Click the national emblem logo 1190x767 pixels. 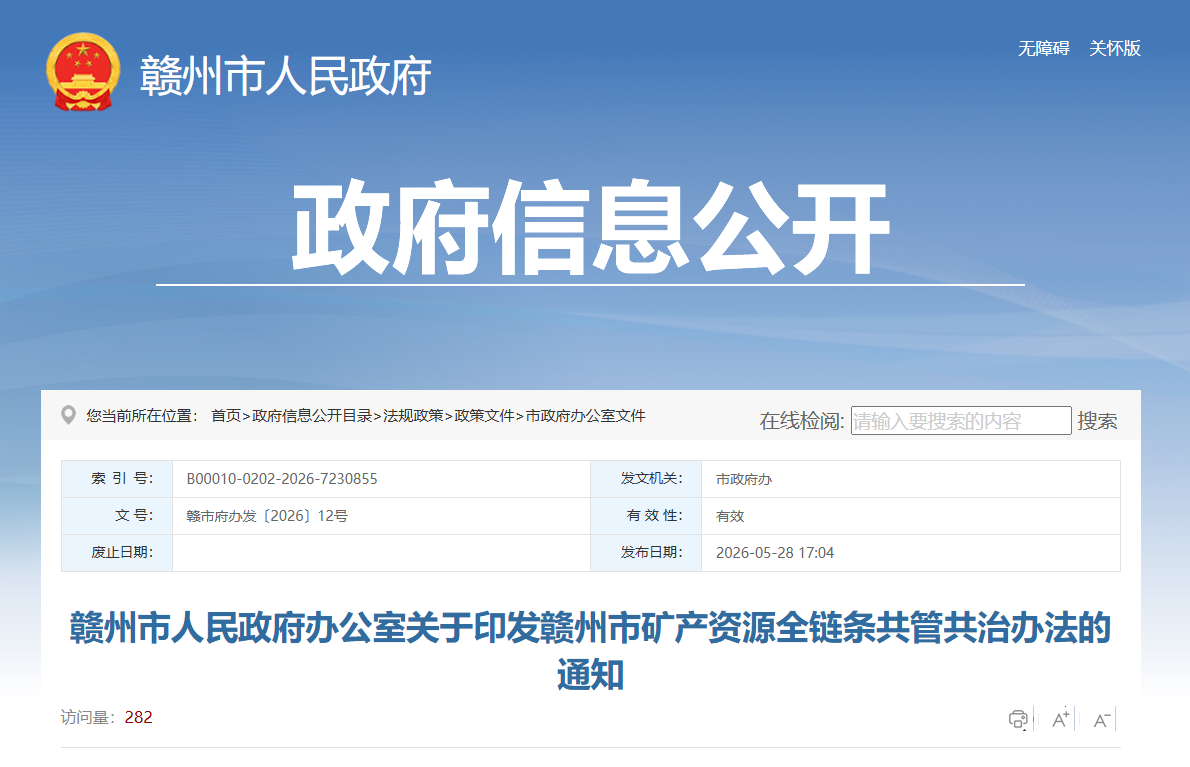coord(83,71)
